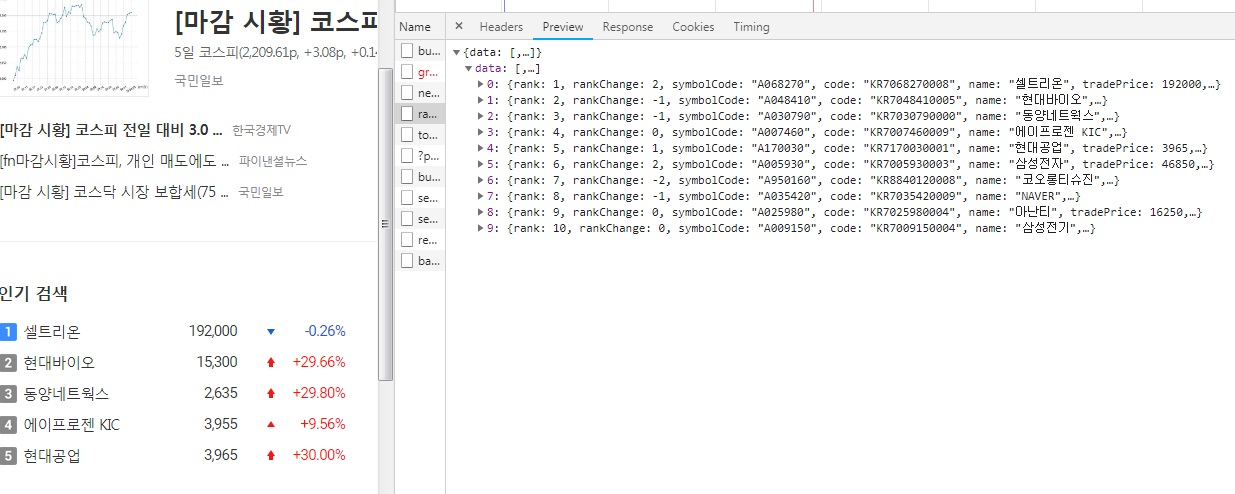Click the 파이낸셜뉴스 source label
The width and height of the screenshot is (1235, 494).
click(x=273, y=160)
